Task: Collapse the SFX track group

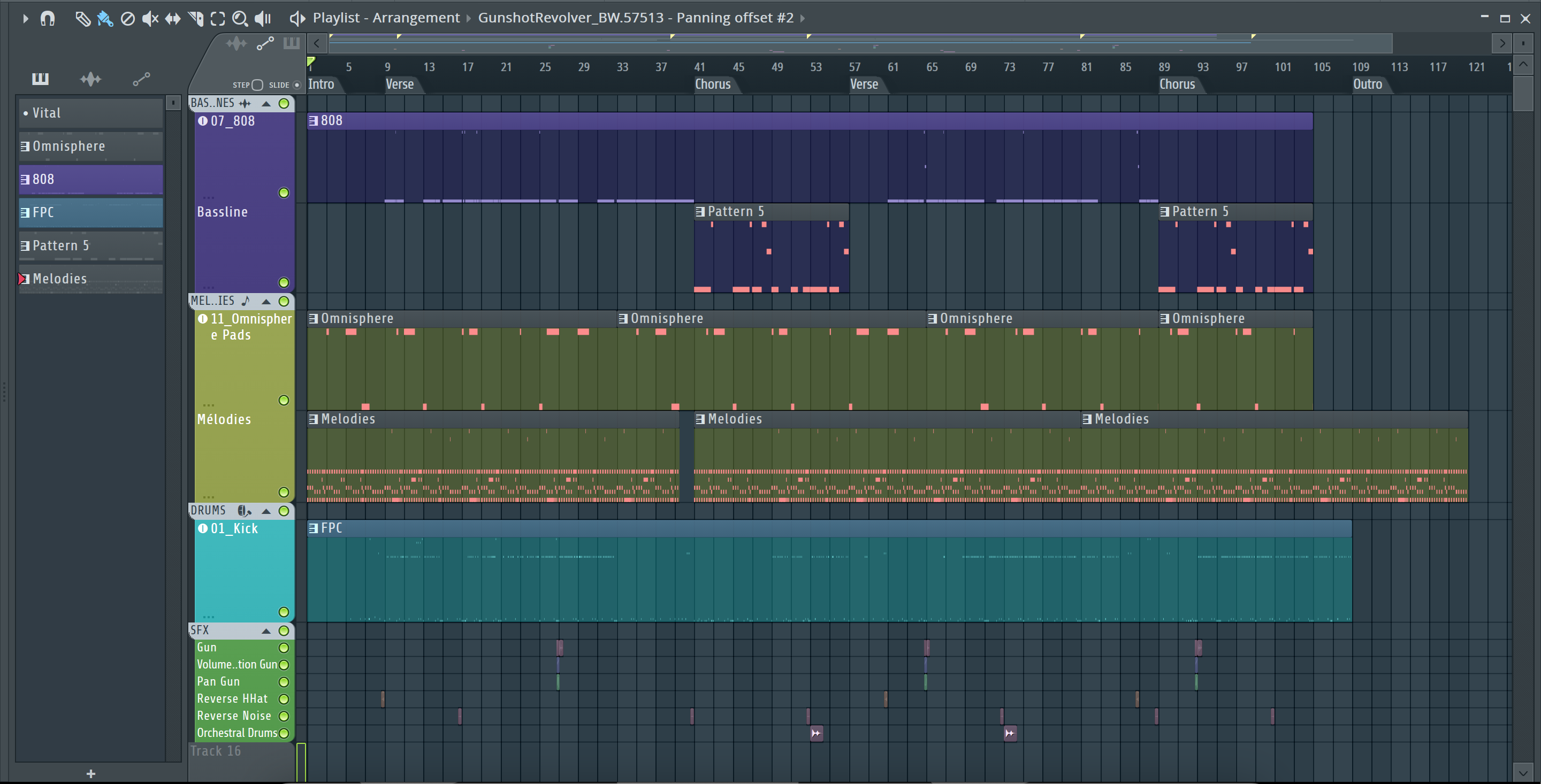Action: (x=266, y=631)
